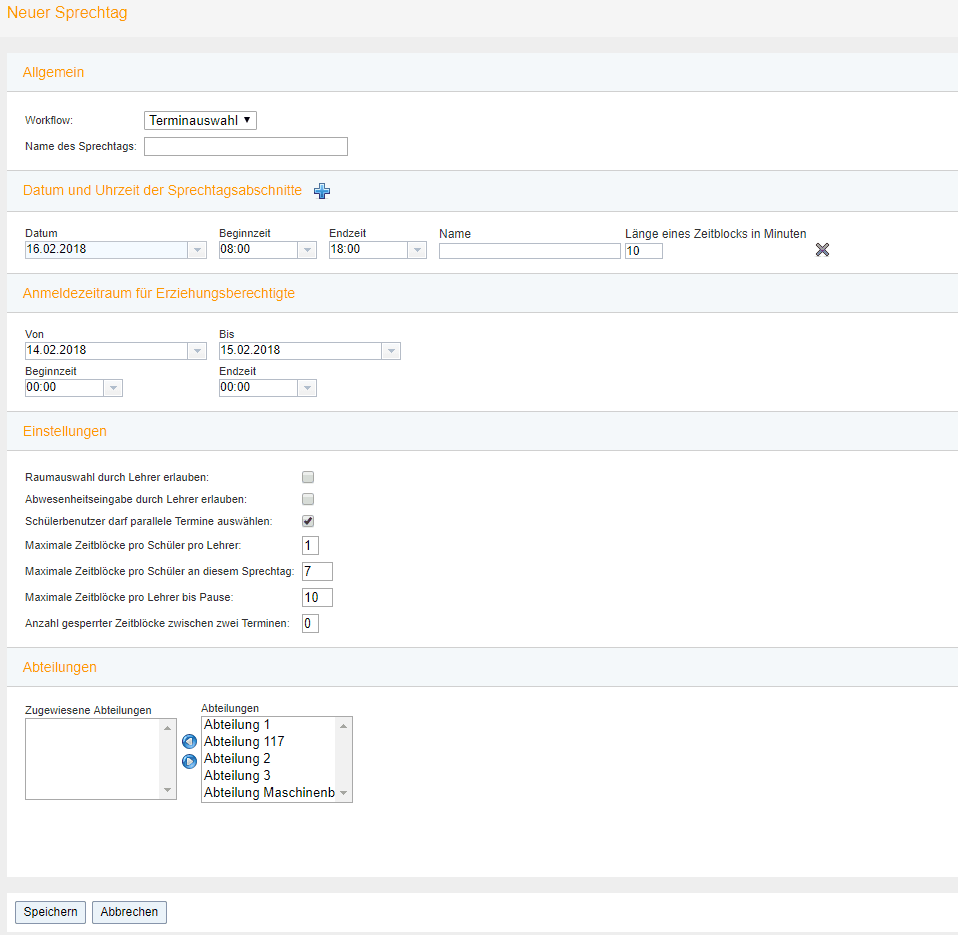Click the Bis 15.02.2018 text field
958x935 pixels.
301,351
